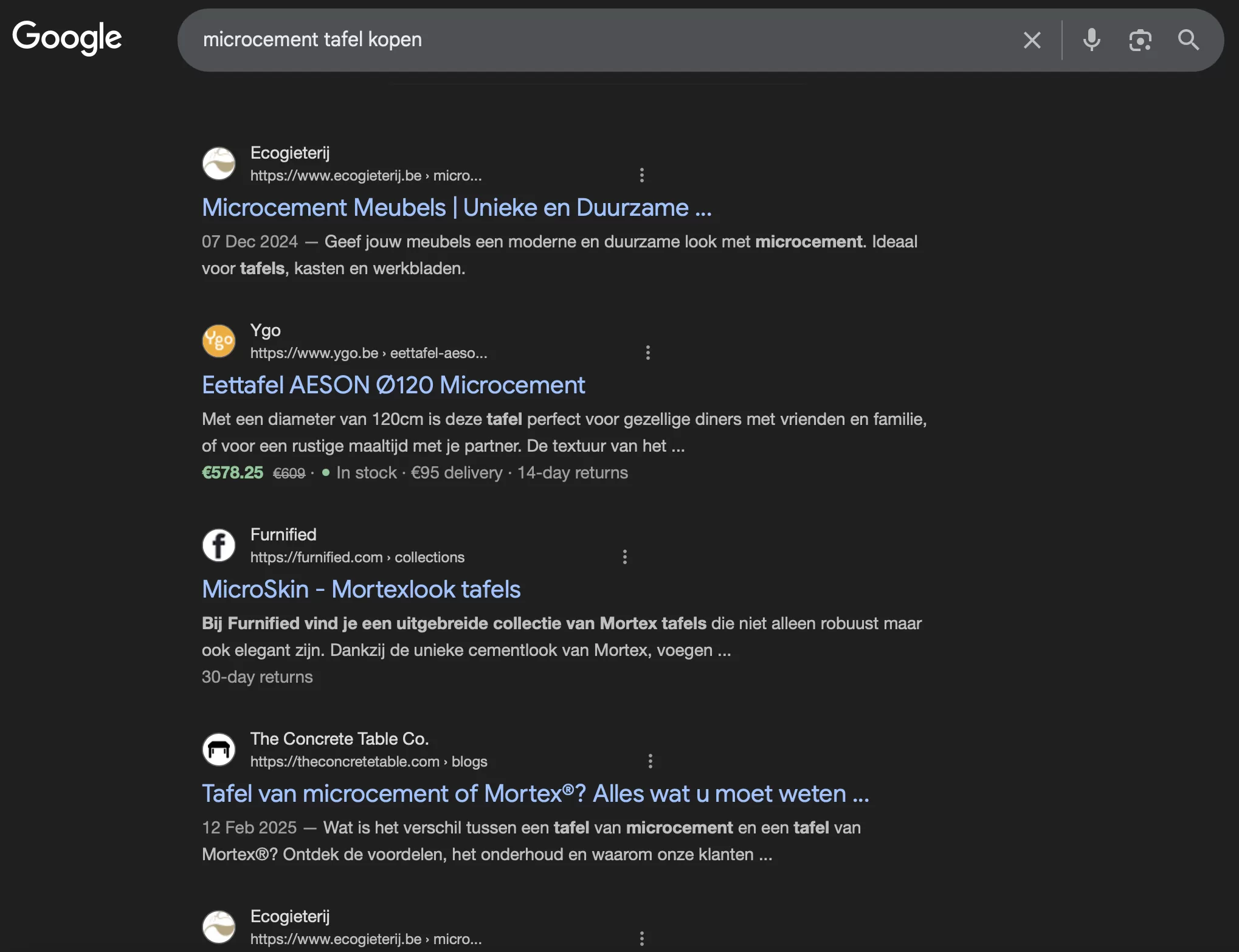Clear the search query with the X icon
This screenshot has height=952, width=1239.
click(1032, 40)
